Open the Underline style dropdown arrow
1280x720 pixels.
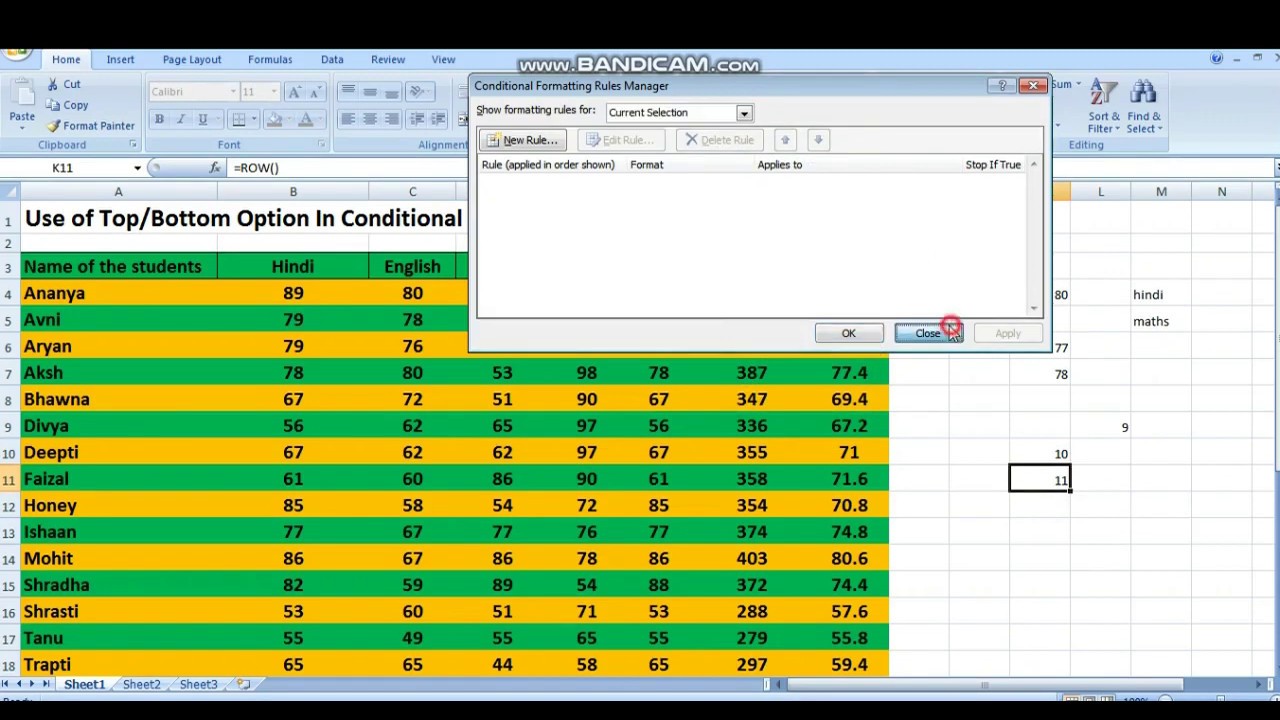216,120
